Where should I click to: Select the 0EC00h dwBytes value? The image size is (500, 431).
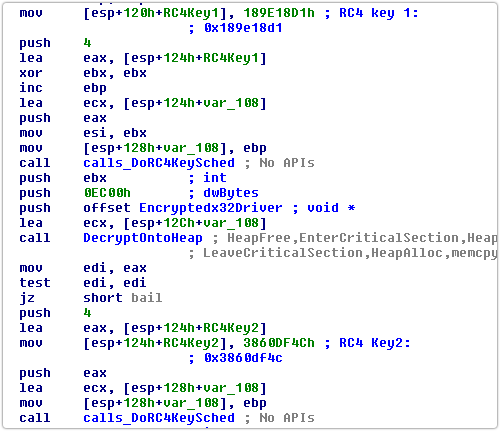point(107,193)
